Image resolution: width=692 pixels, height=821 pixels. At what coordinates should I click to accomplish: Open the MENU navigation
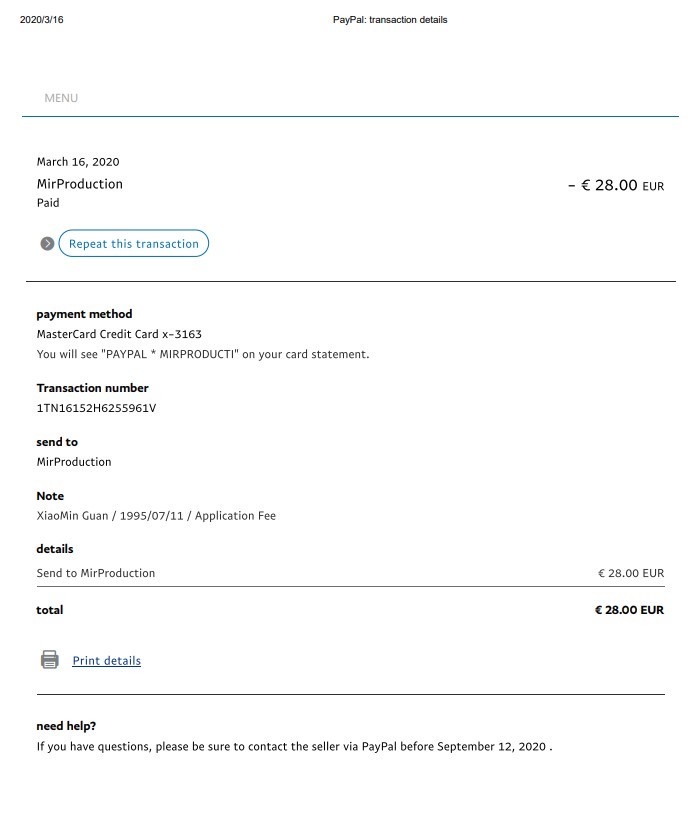(61, 98)
